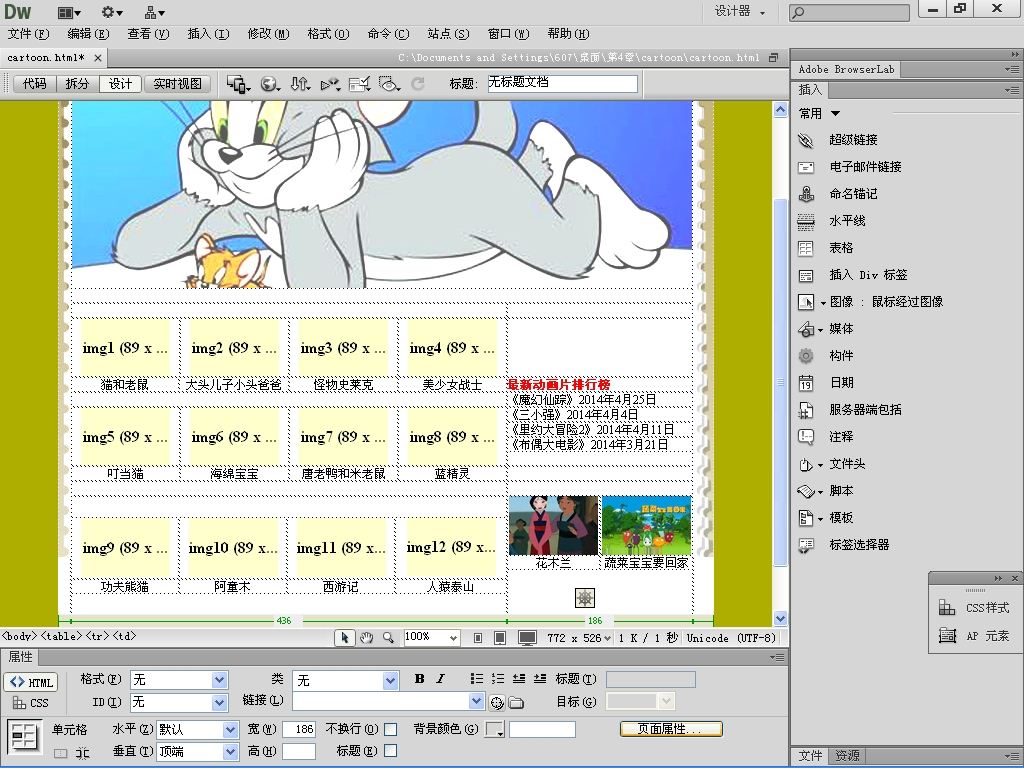Viewport: 1024px width, 768px height.
Task: Apply Unordered List formatting
Action: [477, 679]
